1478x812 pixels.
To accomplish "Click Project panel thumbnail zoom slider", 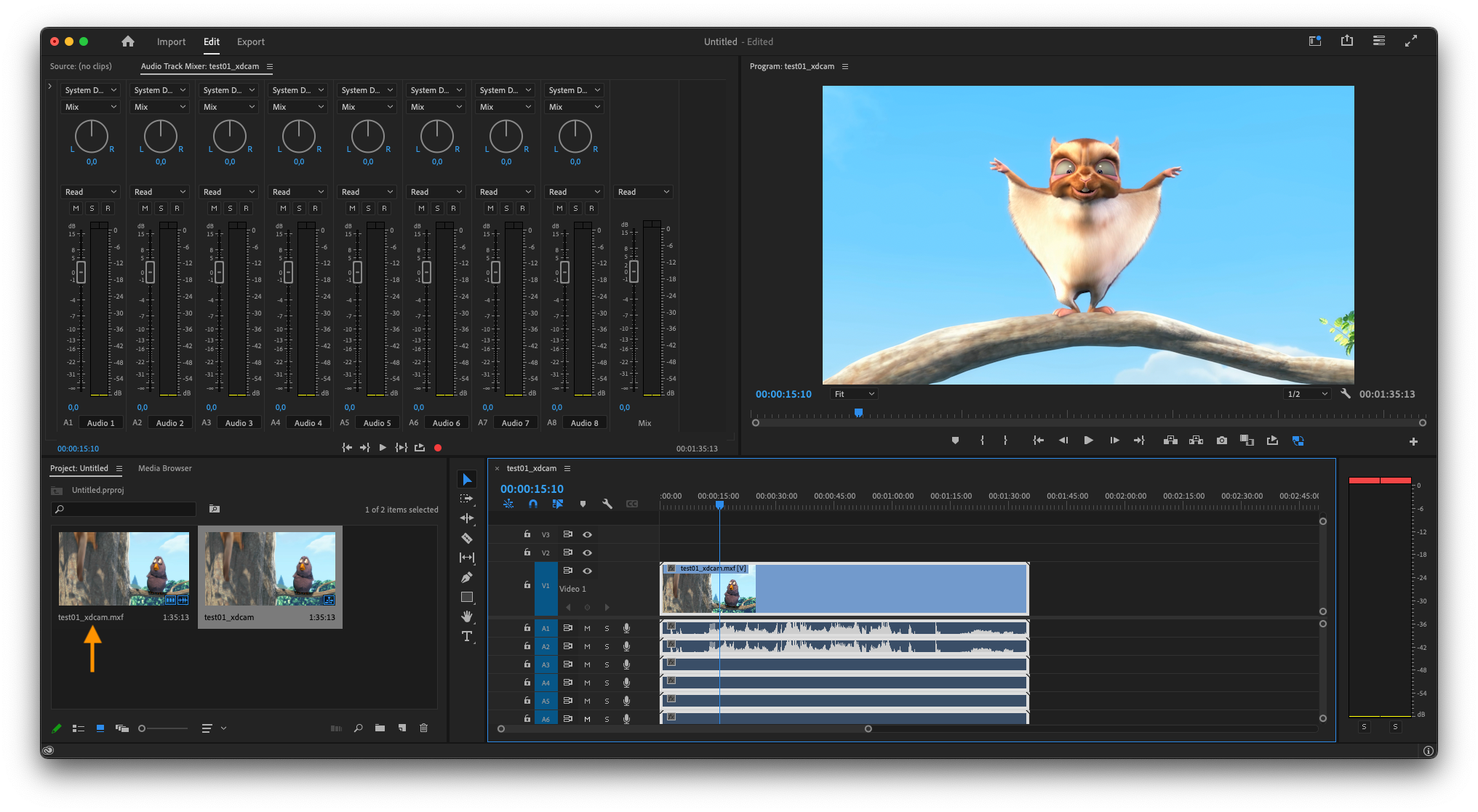I will 163,728.
